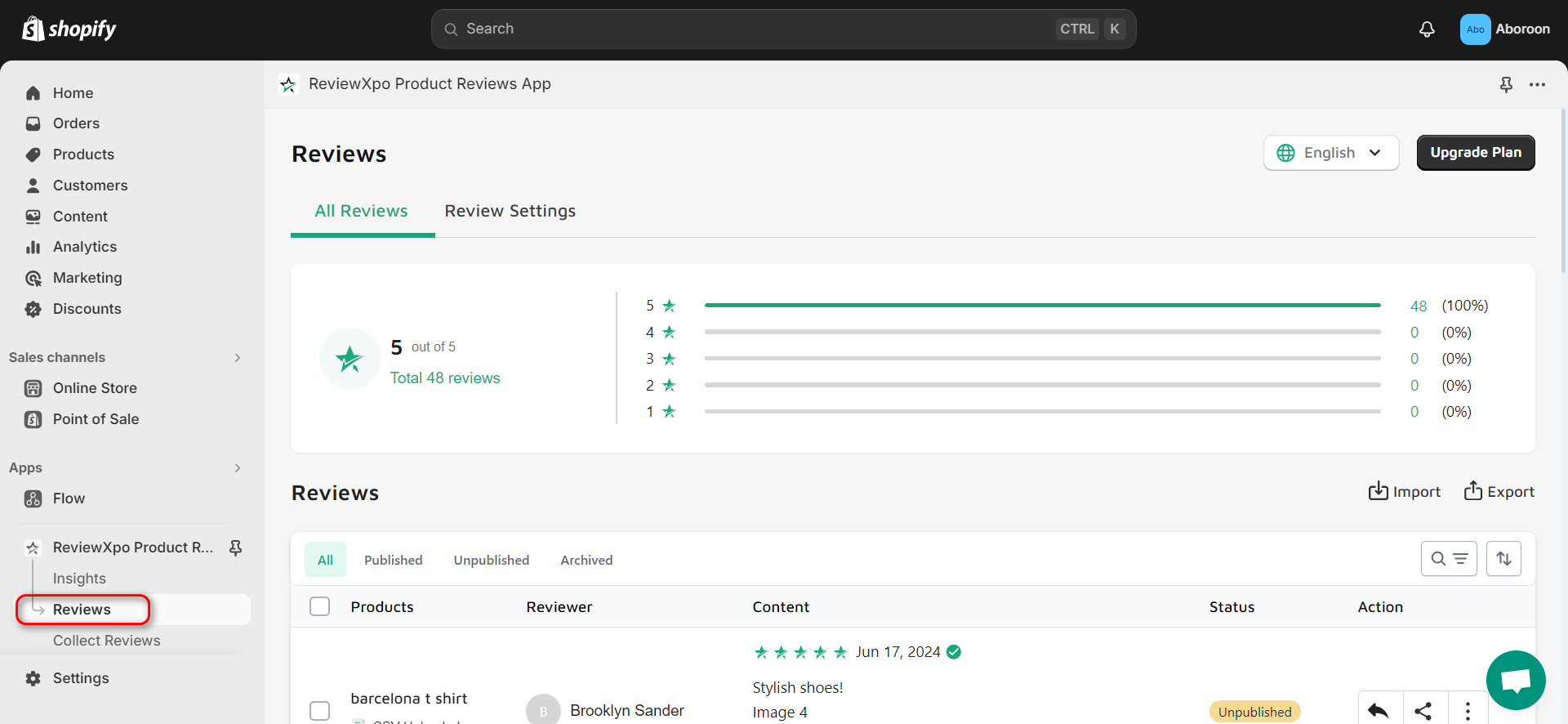Click the Unpublished status badge

click(x=1254, y=712)
